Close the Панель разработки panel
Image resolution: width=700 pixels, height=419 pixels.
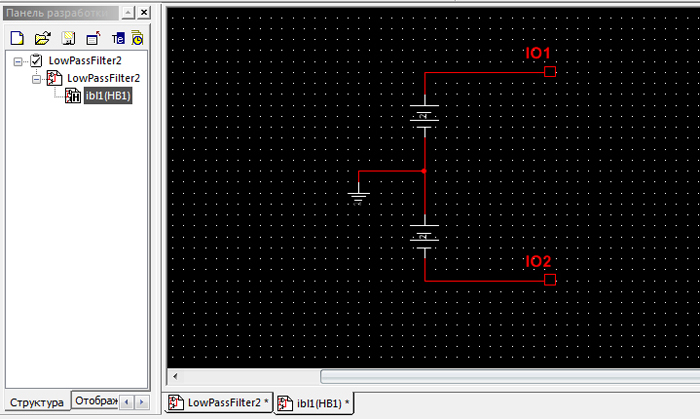144,13
